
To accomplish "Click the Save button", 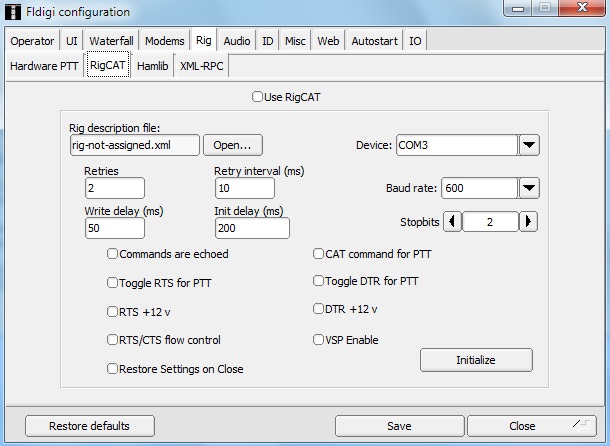I will point(399,426).
